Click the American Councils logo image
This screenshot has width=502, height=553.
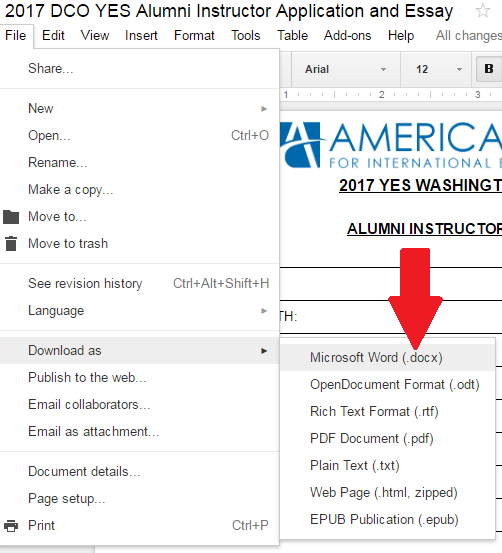tap(391, 145)
